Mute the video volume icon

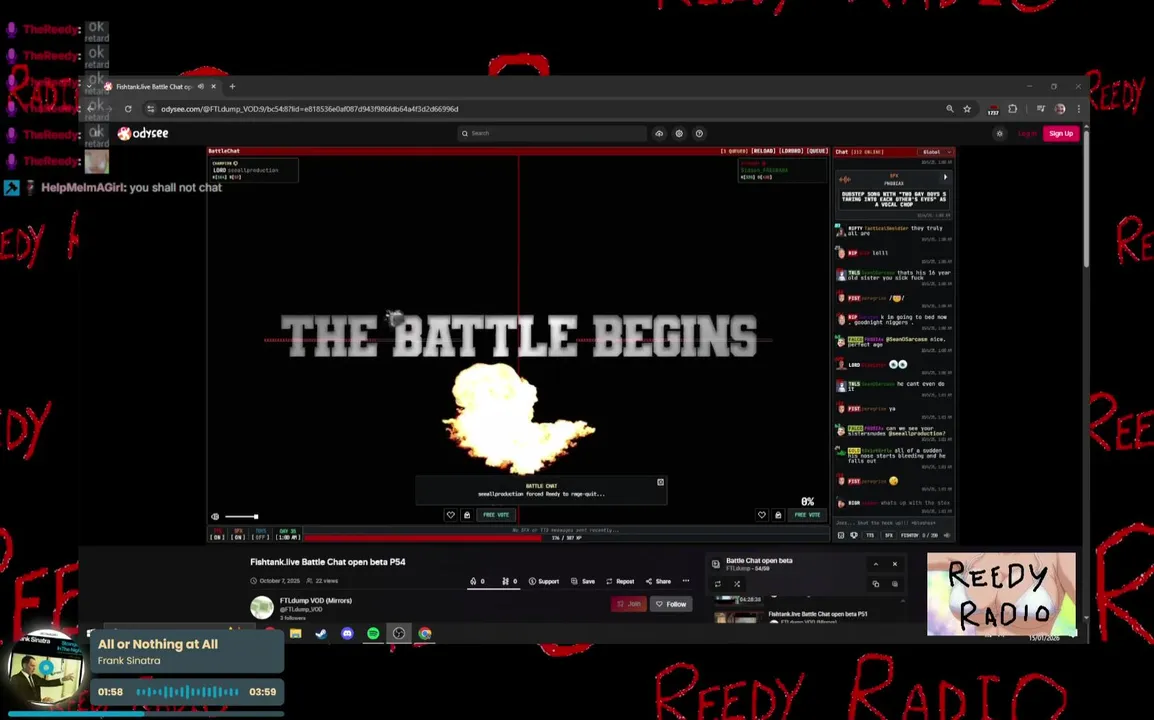click(x=215, y=516)
